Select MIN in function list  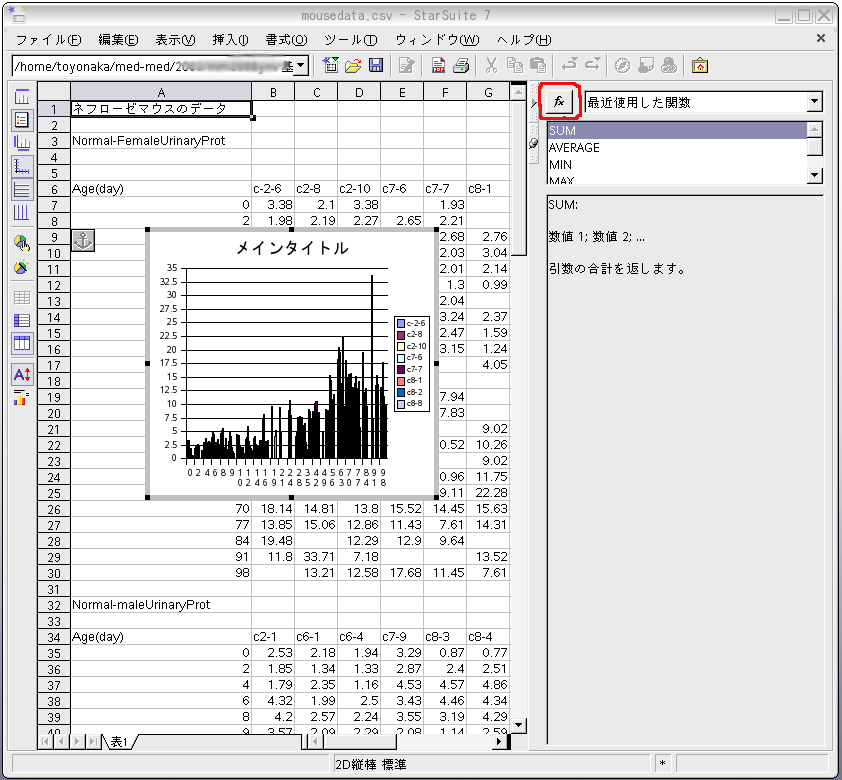[677, 165]
